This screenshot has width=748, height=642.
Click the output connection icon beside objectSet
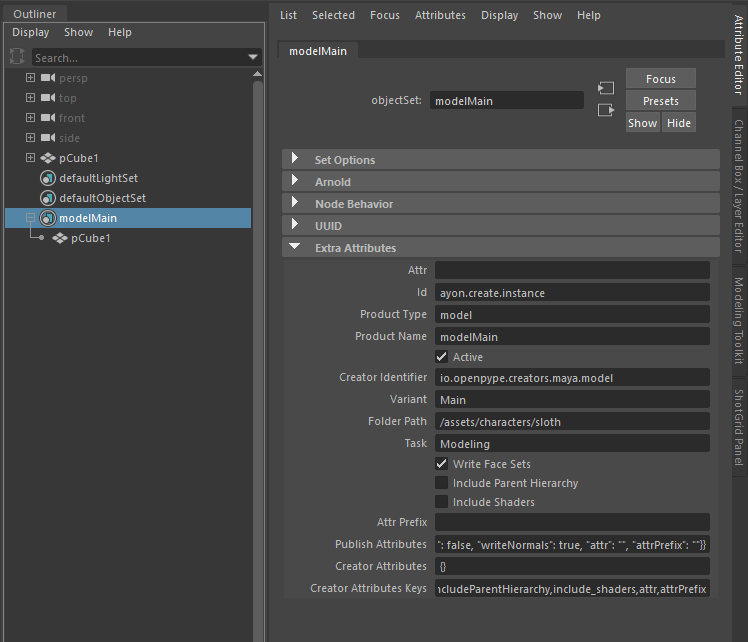[x=605, y=110]
